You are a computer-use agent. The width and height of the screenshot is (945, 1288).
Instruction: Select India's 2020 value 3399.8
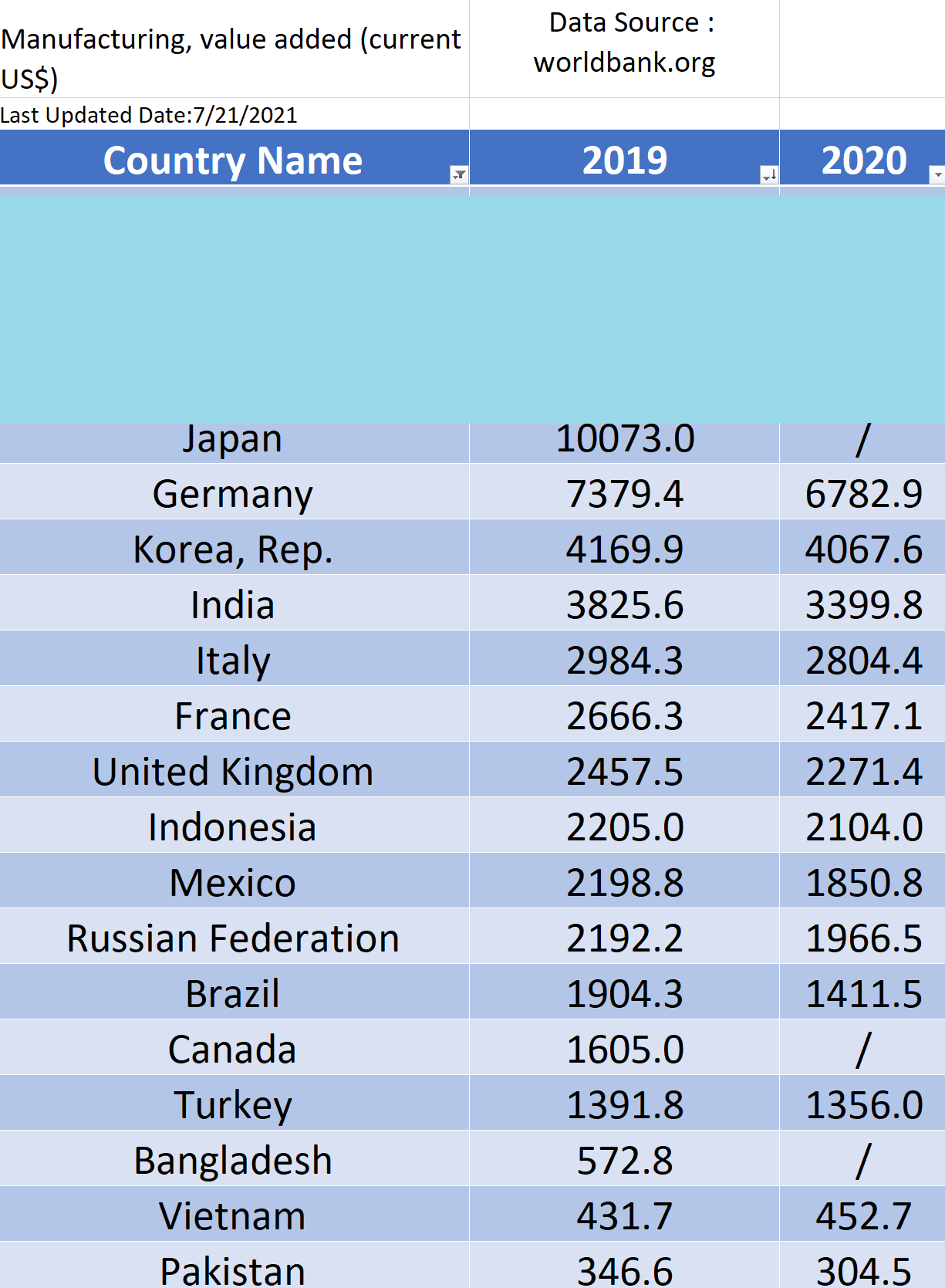point(862,603)
